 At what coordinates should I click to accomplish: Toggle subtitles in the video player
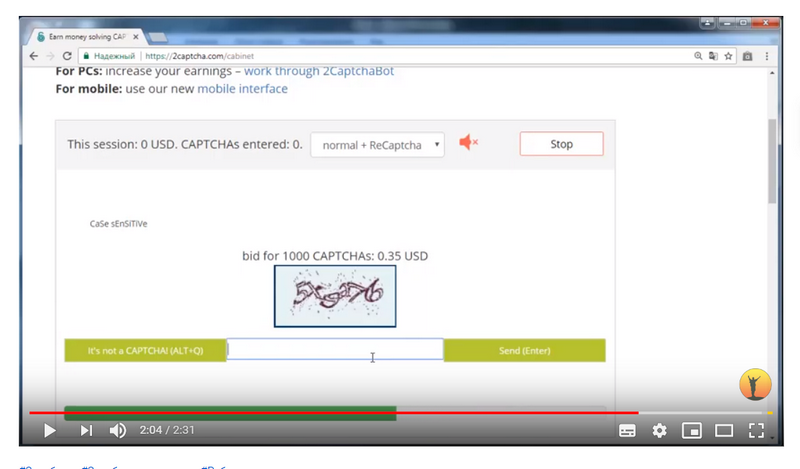point(627,431)
